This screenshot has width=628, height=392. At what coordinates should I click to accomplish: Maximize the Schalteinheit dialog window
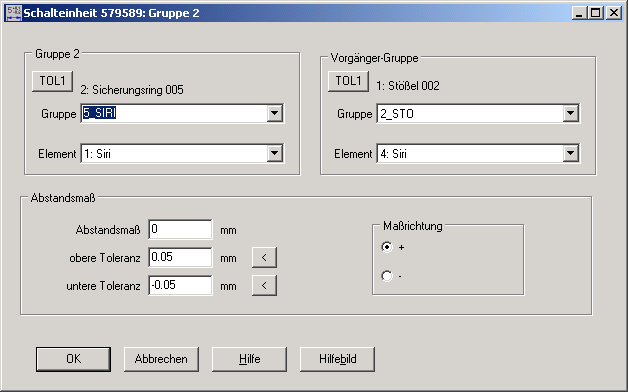(x=596, y=13)
